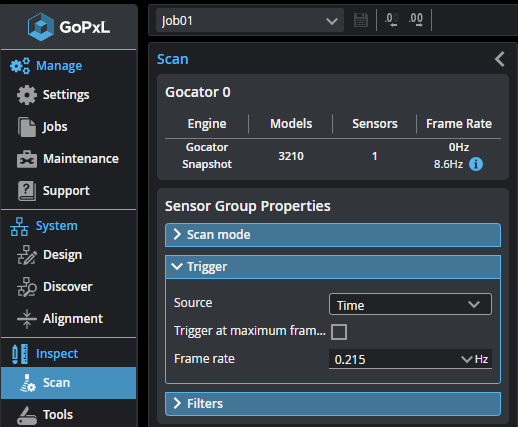The height and width of the screenshot is (427, 518).
Task: Click the increase decimal places icon
Action: point(416,20)
